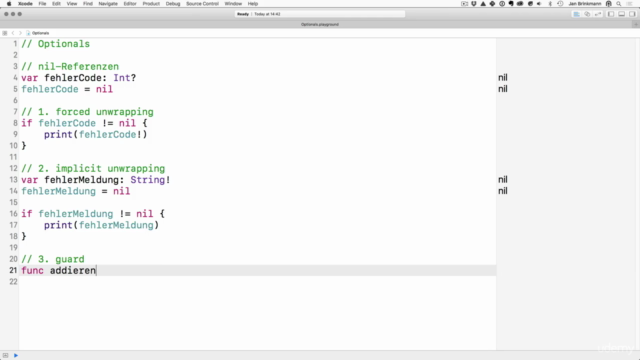Viewport: 640px width, 360px height.
Task: Open the Time Machine menu bar icon
Action: coord(560,4)
